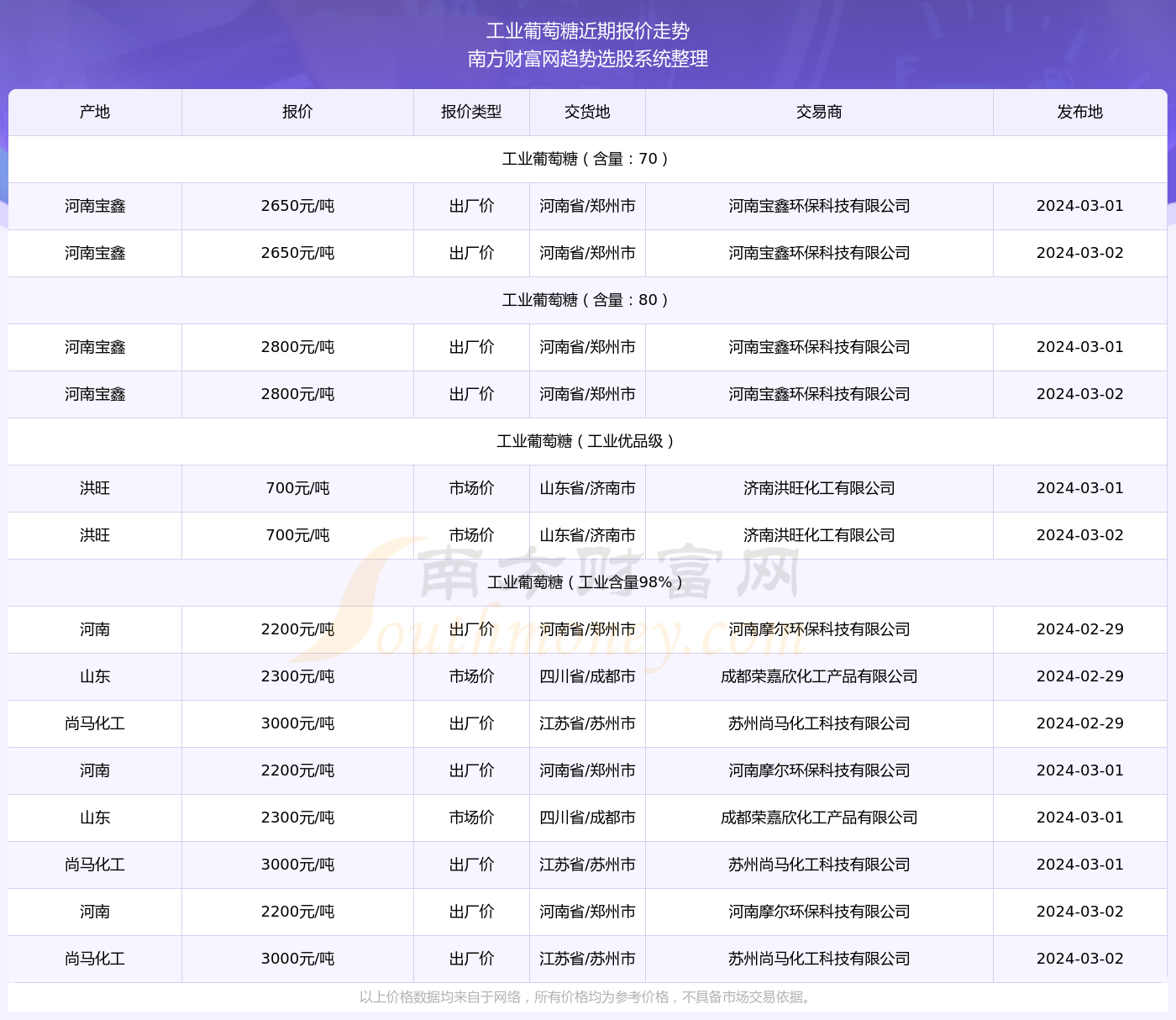
Task: Click 成都荣嘉欣化工产品有限公司 in 2024-03-01 row
Action: [819, 818]
